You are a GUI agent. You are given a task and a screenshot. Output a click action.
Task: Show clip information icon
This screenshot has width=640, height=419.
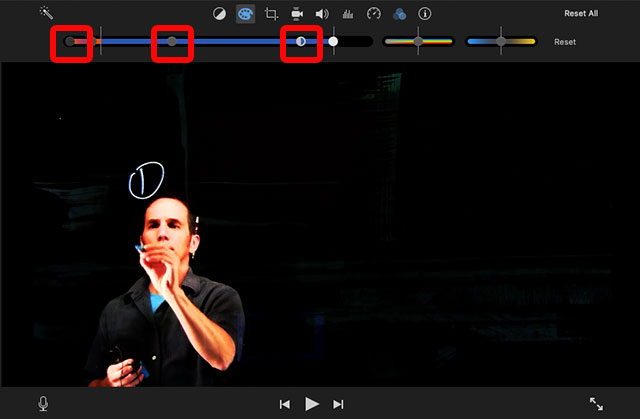[425, 14]
